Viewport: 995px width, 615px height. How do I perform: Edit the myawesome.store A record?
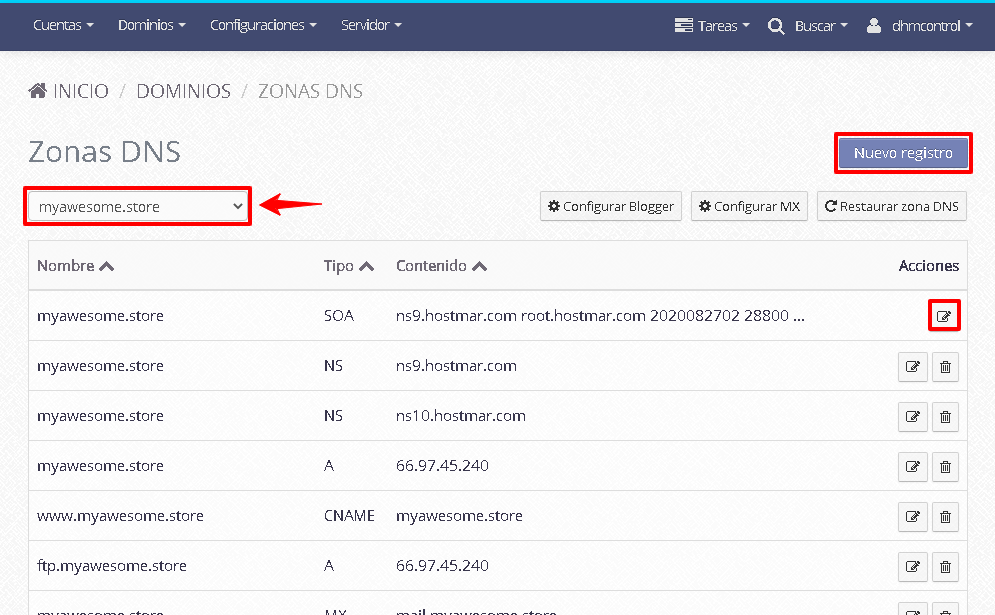(912, 467)
